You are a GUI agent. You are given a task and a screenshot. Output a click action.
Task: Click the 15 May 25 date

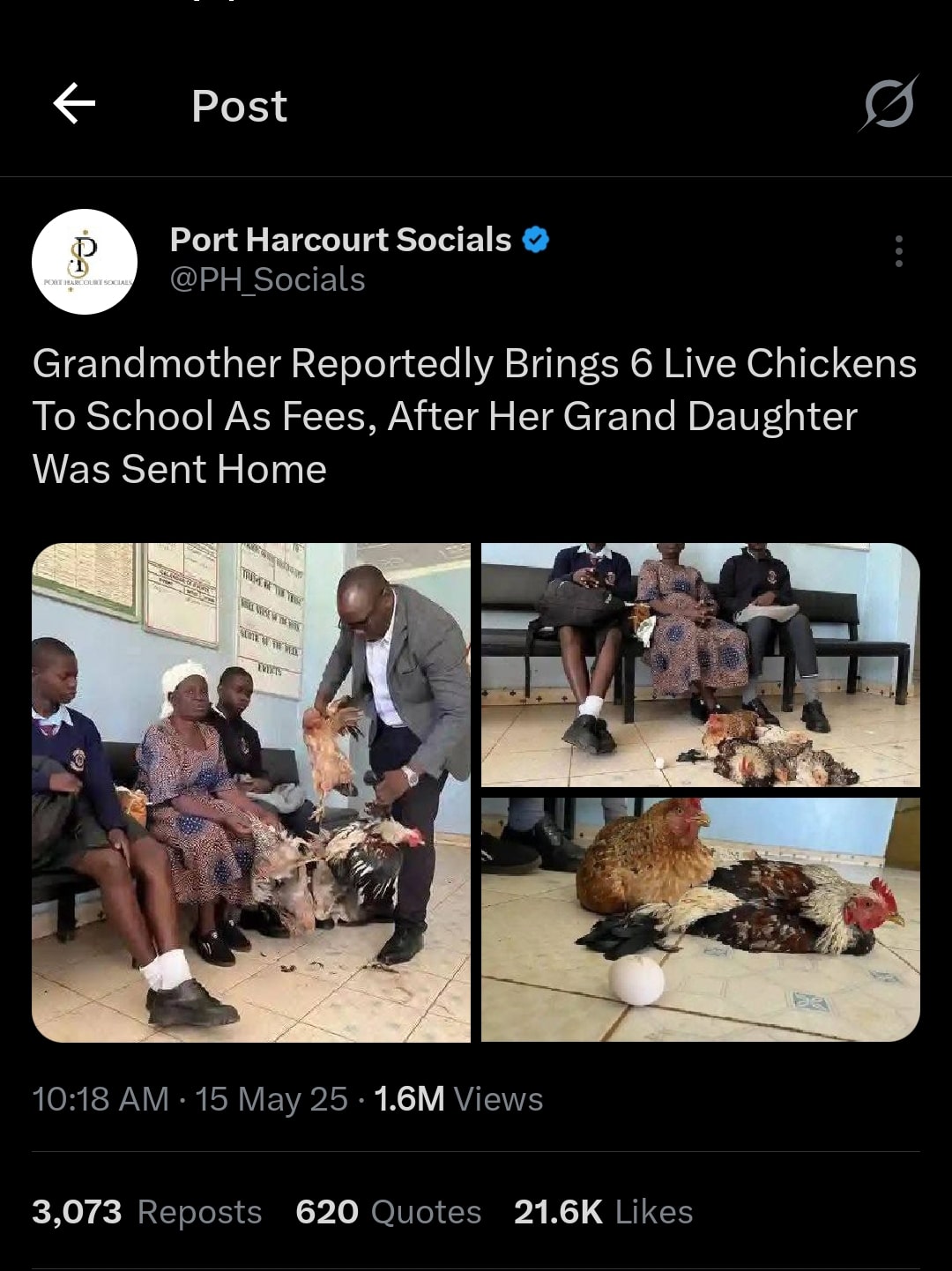[271, 1099]
